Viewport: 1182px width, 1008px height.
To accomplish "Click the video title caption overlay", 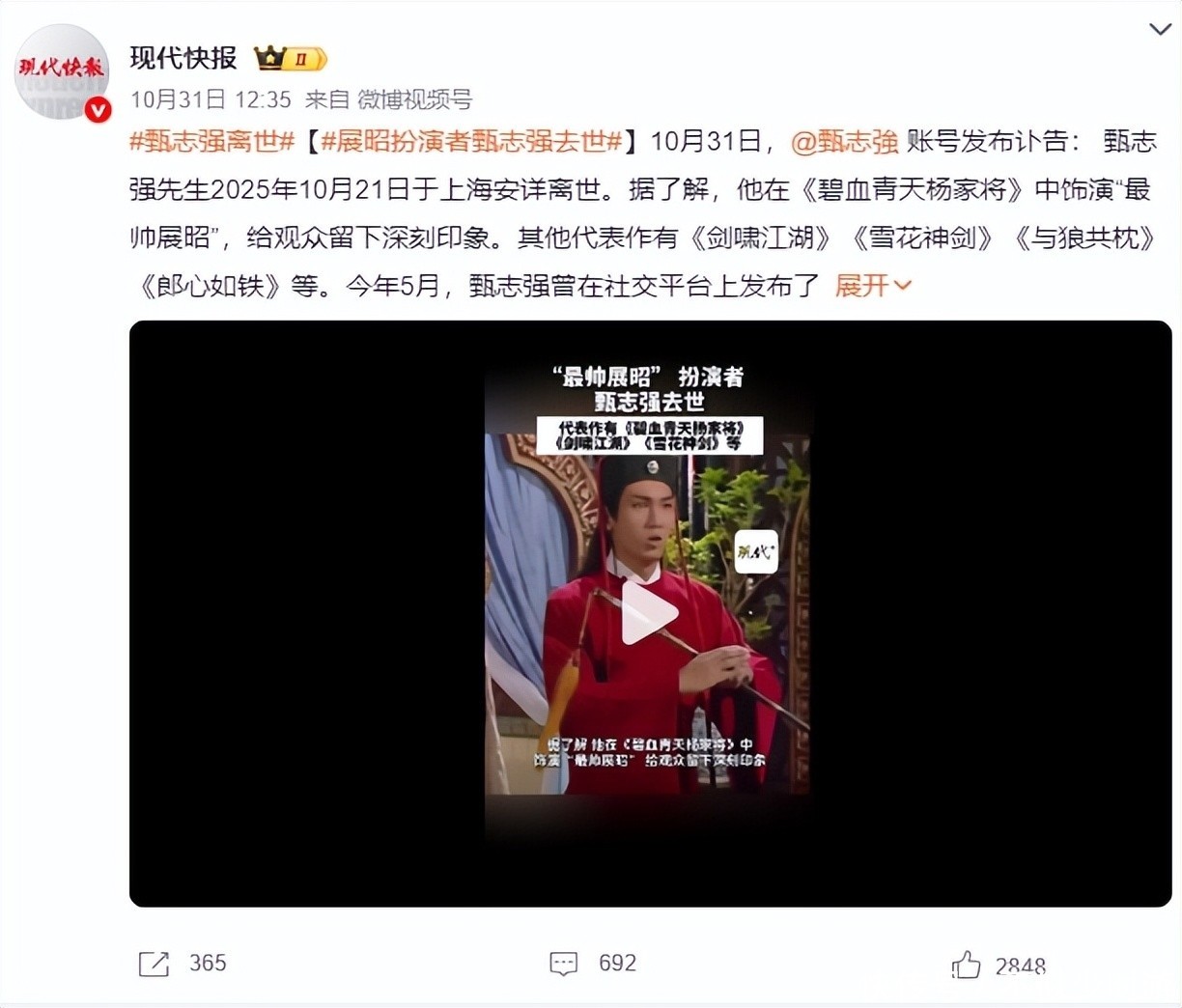I will point(650,389).
